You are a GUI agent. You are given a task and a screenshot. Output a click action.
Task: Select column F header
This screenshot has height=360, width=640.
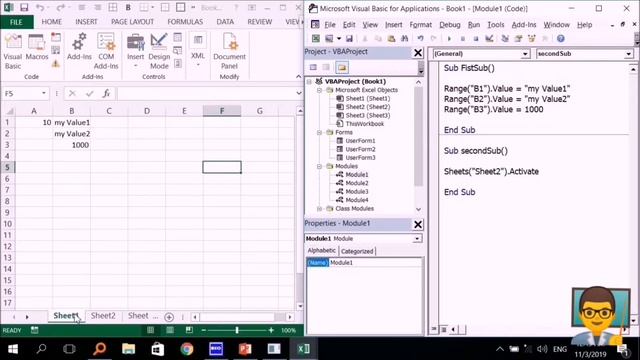click(222, 111)
